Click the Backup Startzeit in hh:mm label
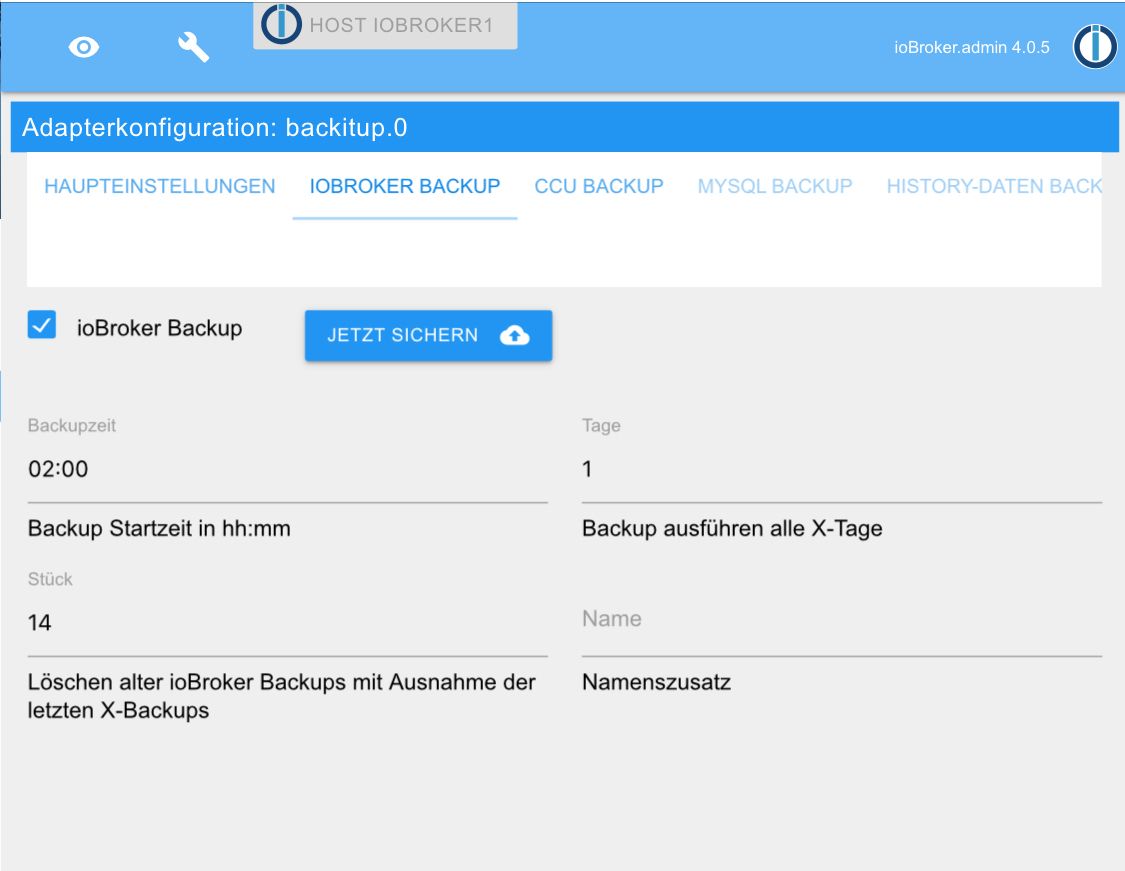This screenshot has height=871, width=1125. 159,529
